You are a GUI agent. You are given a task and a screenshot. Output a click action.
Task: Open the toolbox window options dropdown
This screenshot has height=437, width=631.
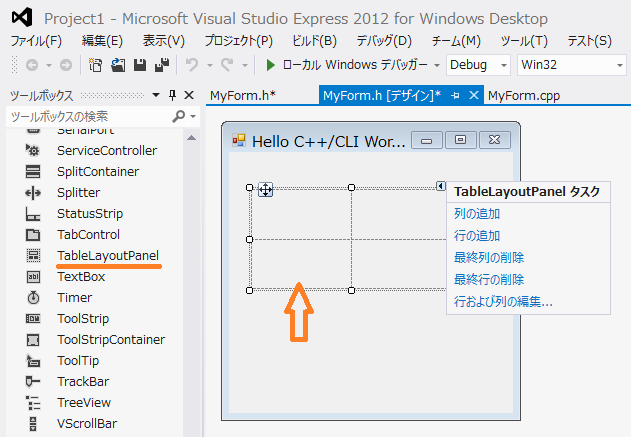pyautogui.click(x=156, y=95)
